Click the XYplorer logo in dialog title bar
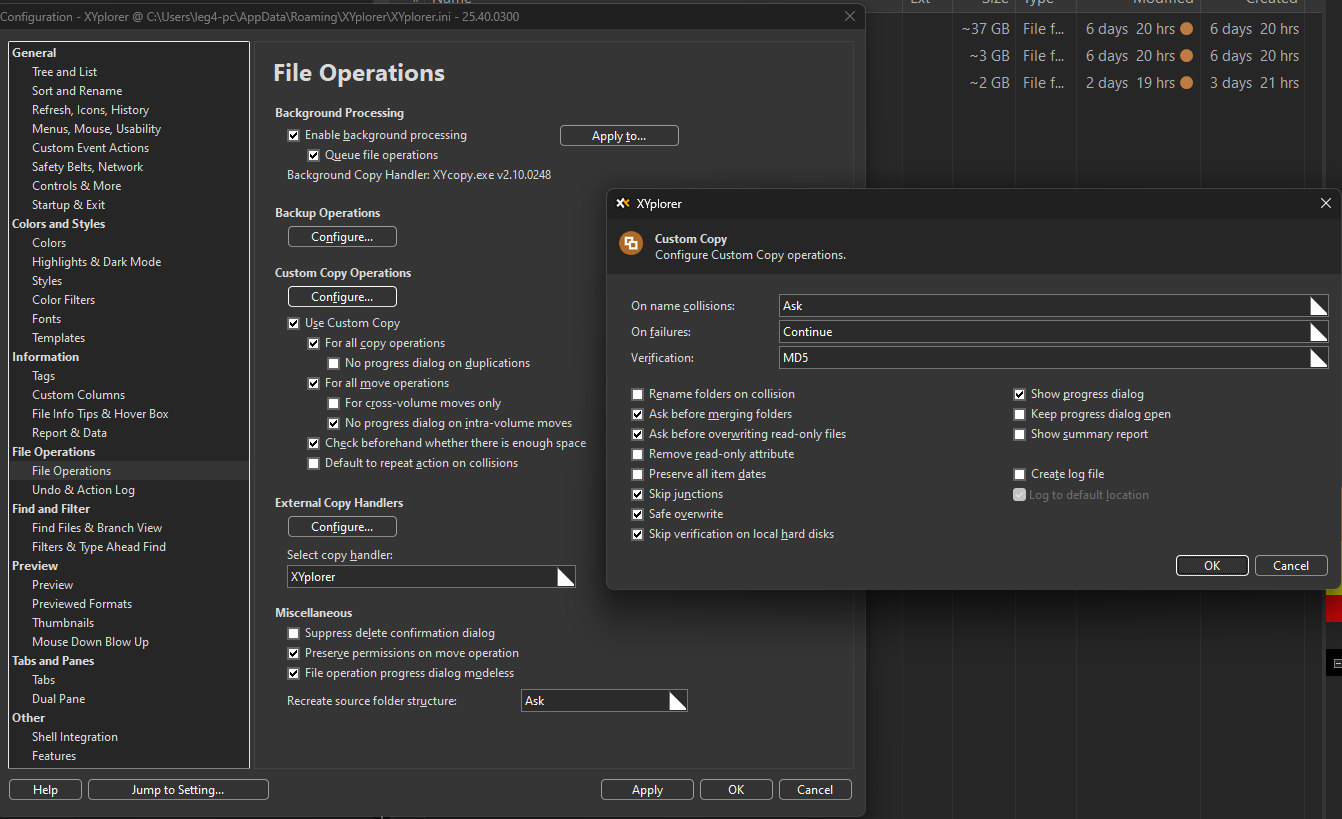Image resolution: width=1342 pixels, height=819 pixels. click(623, 203)
